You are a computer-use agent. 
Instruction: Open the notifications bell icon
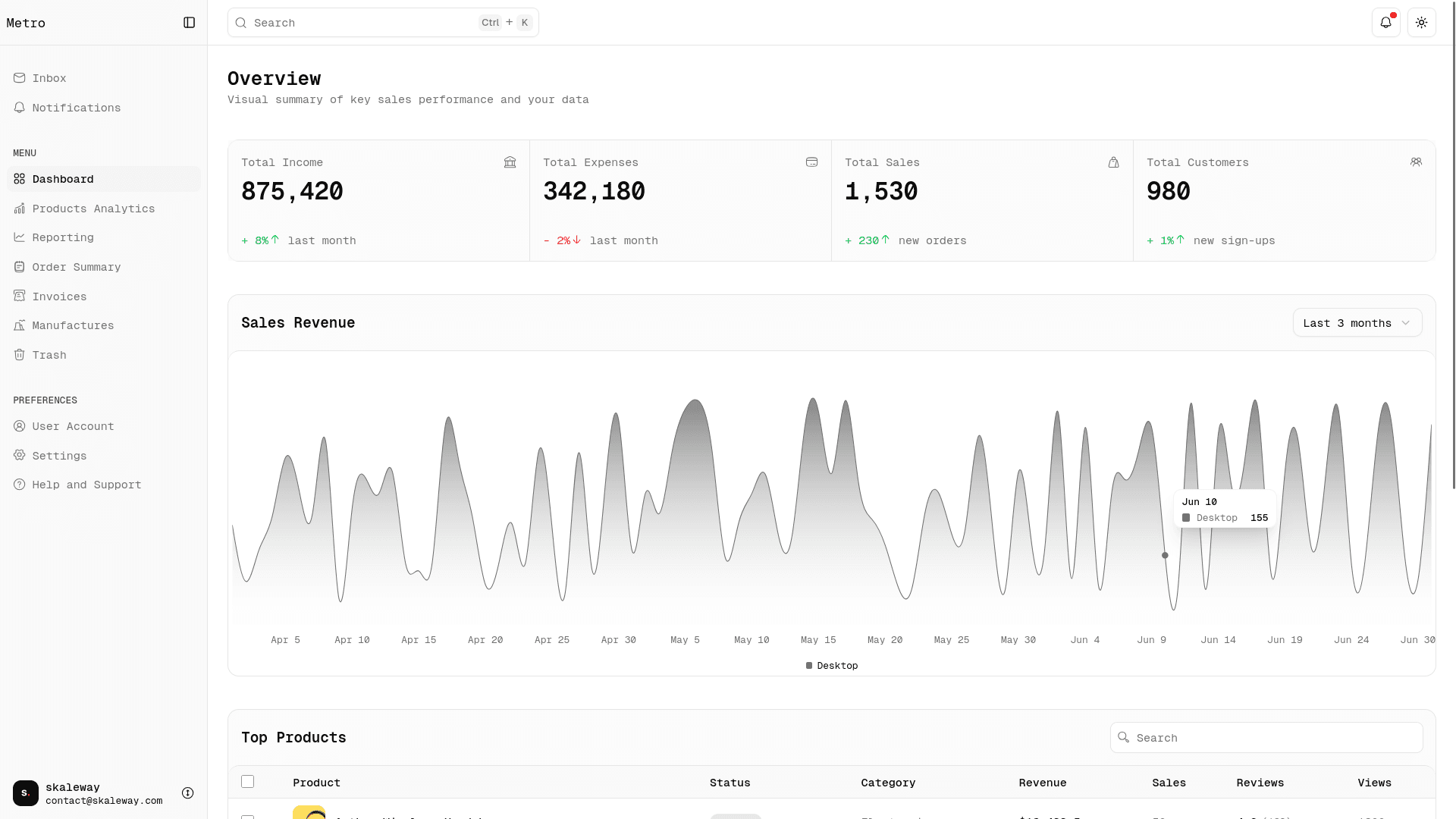click(x=1385, y=23)
